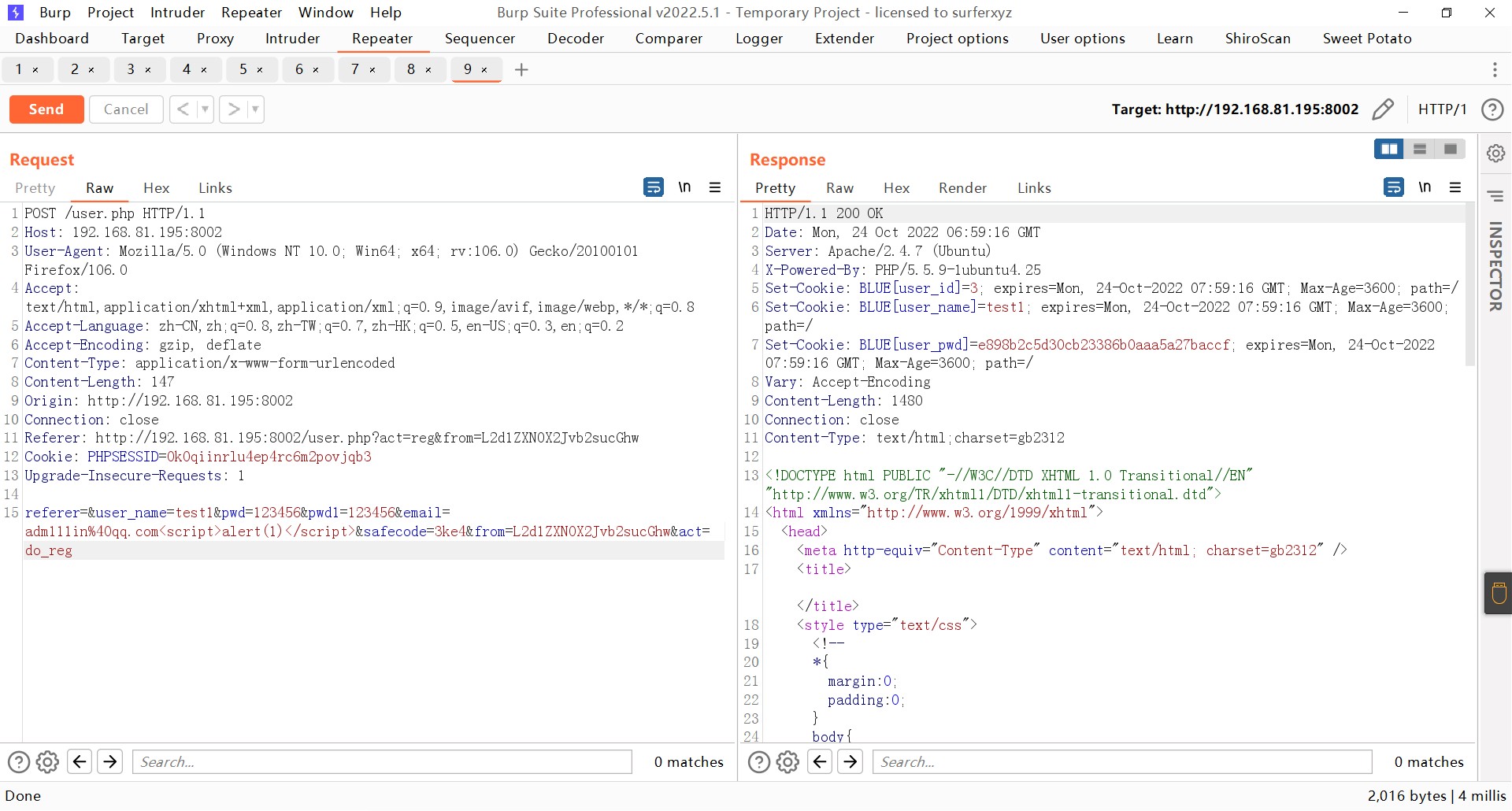The image size is (1512, 811).
Task: Close Repeater tab 9
Action: tap(484, 70)
